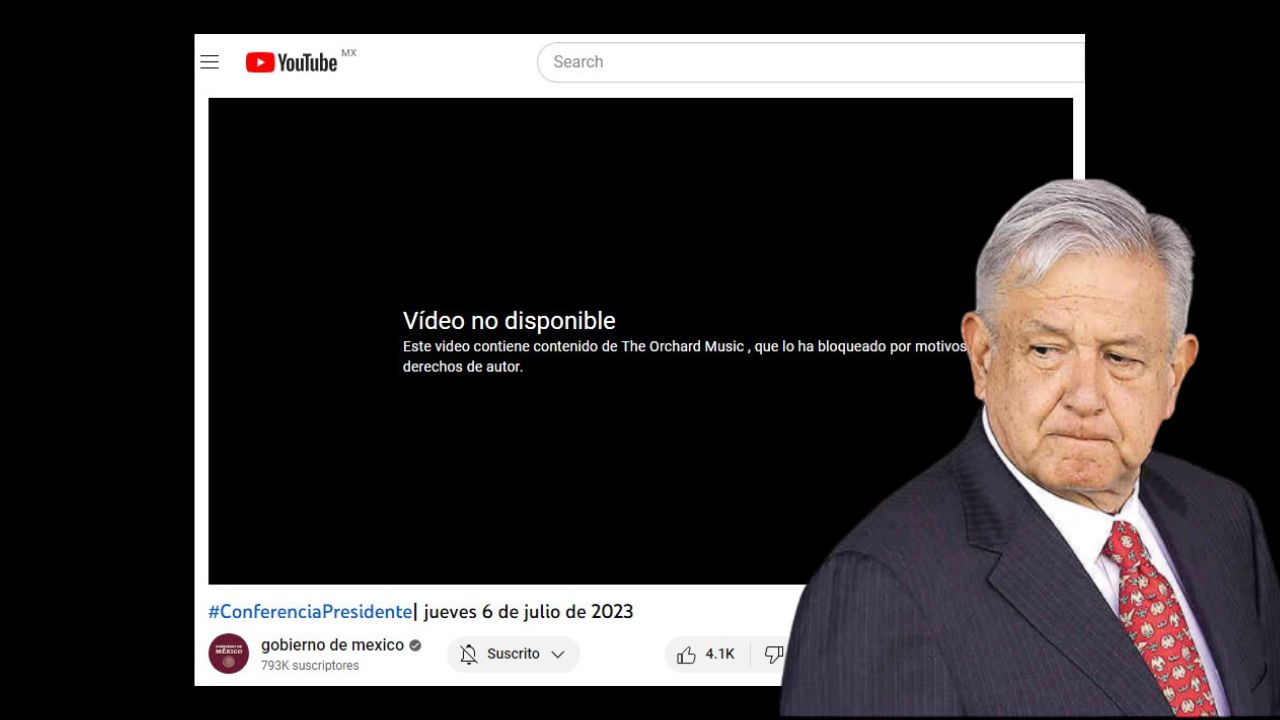Select the thumbs up icon

[687, 654]
